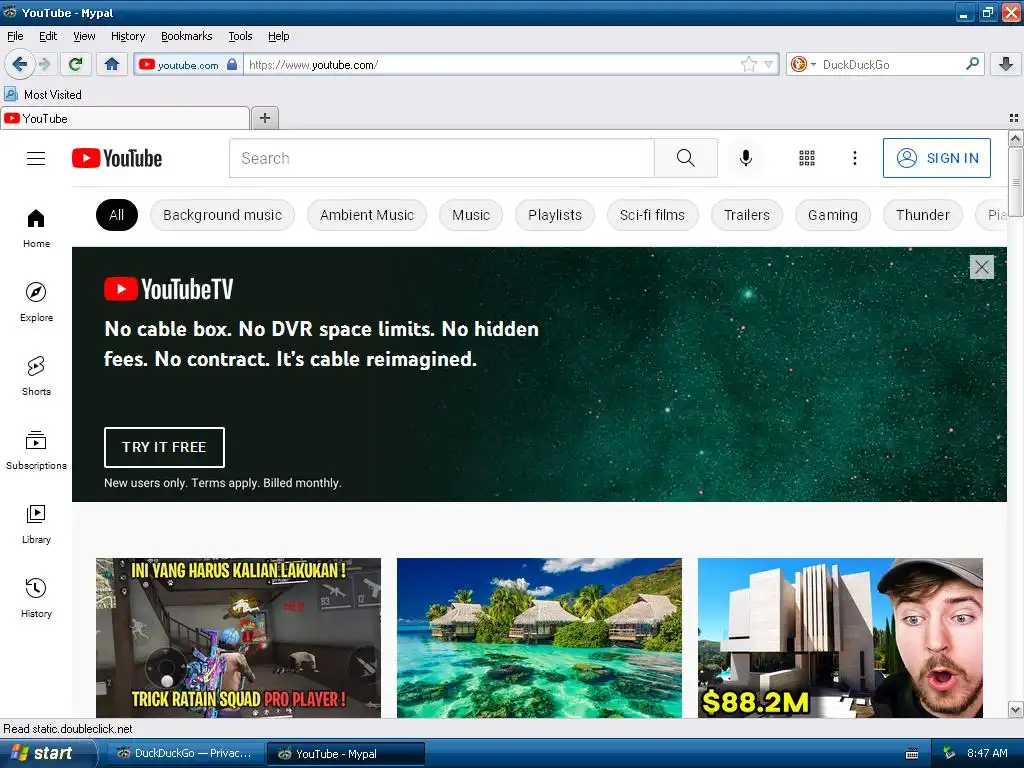This screenshot has width=1024, height=768.
Task: Open History in the sidebar
Action: [36, 598]
